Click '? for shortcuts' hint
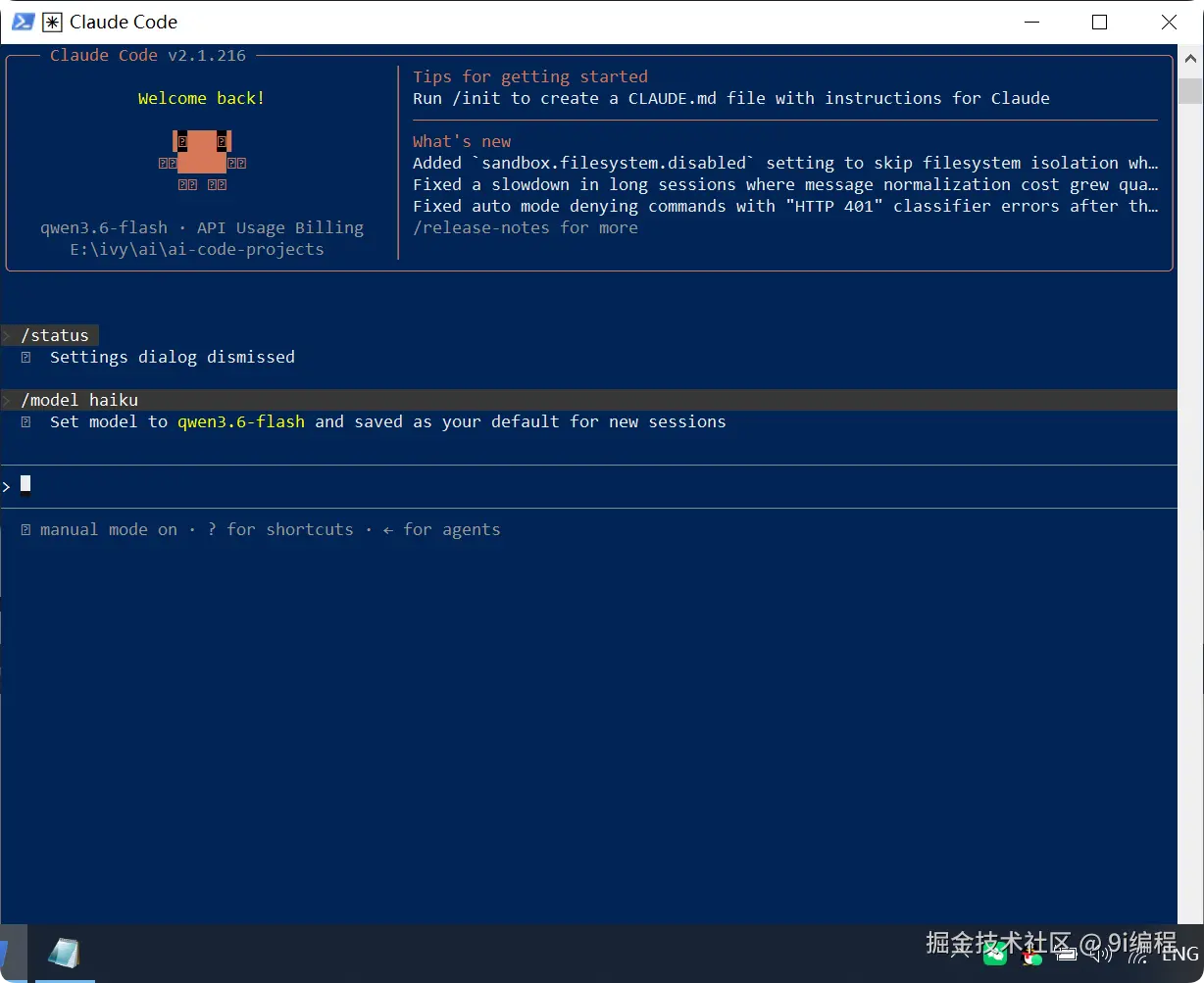Viewport: 1204px width, 983px height. (280, 529)
